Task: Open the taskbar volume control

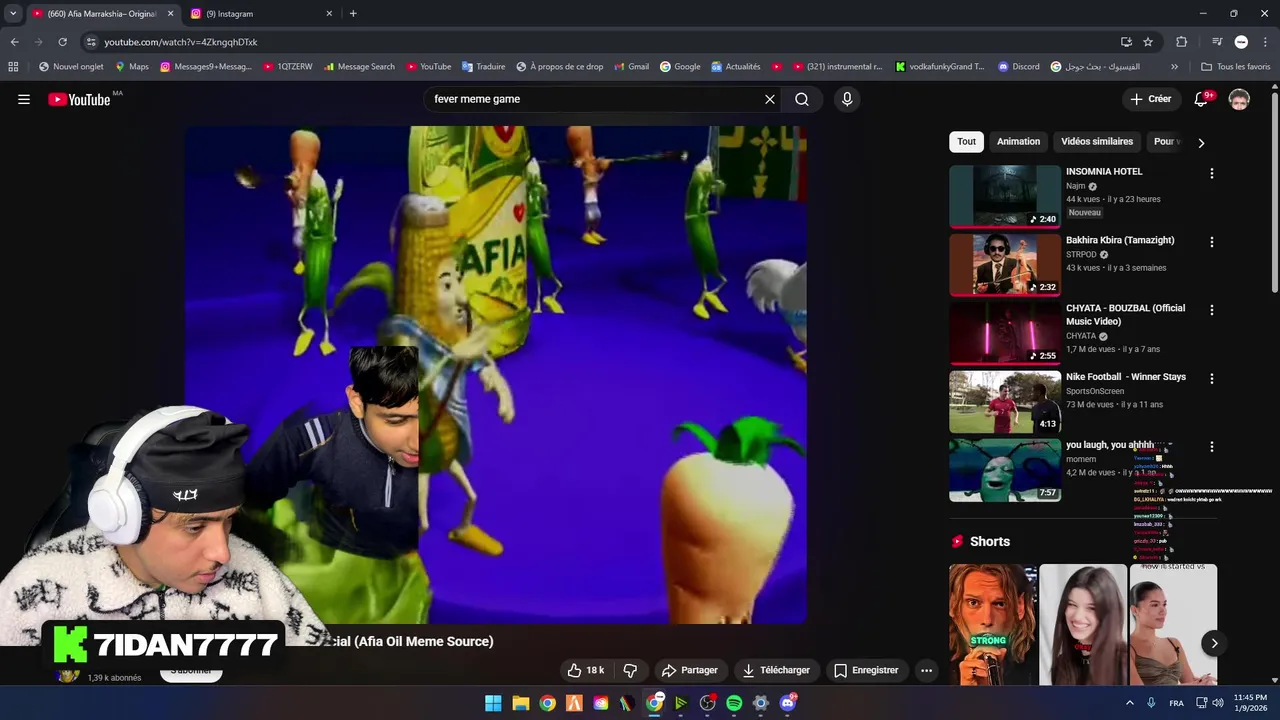Action: tap(1218, 703)
